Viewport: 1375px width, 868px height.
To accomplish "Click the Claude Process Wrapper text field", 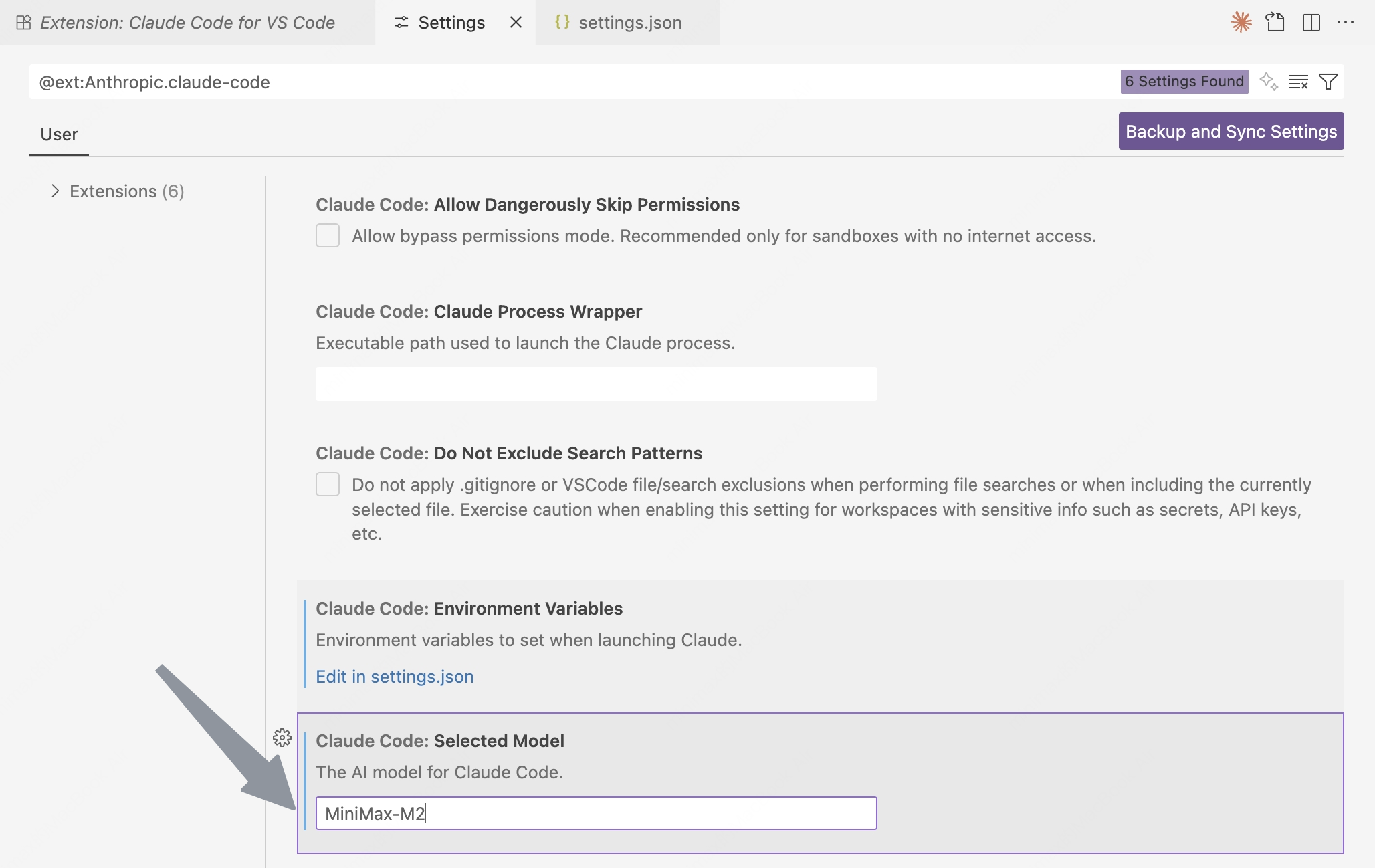I will (x=596, y=384).
